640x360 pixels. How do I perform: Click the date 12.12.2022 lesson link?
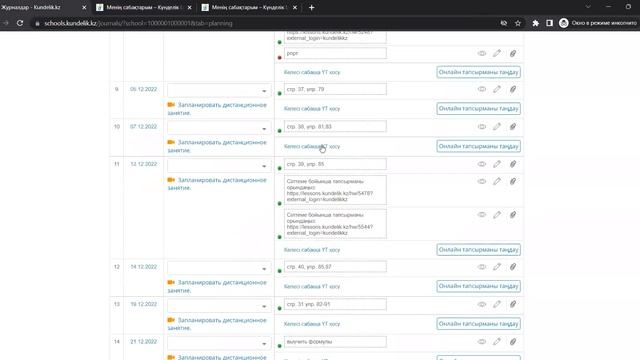click(x=144, y=164)
